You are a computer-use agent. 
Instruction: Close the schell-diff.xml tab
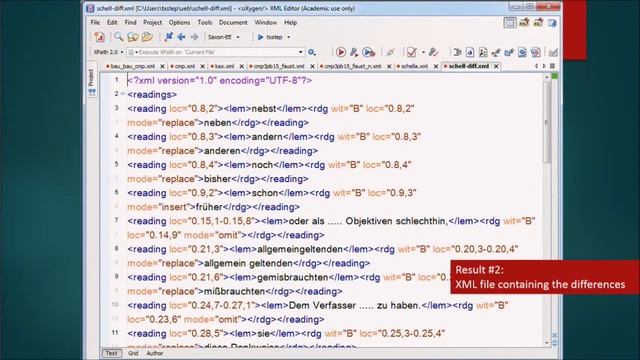(496, 66)
